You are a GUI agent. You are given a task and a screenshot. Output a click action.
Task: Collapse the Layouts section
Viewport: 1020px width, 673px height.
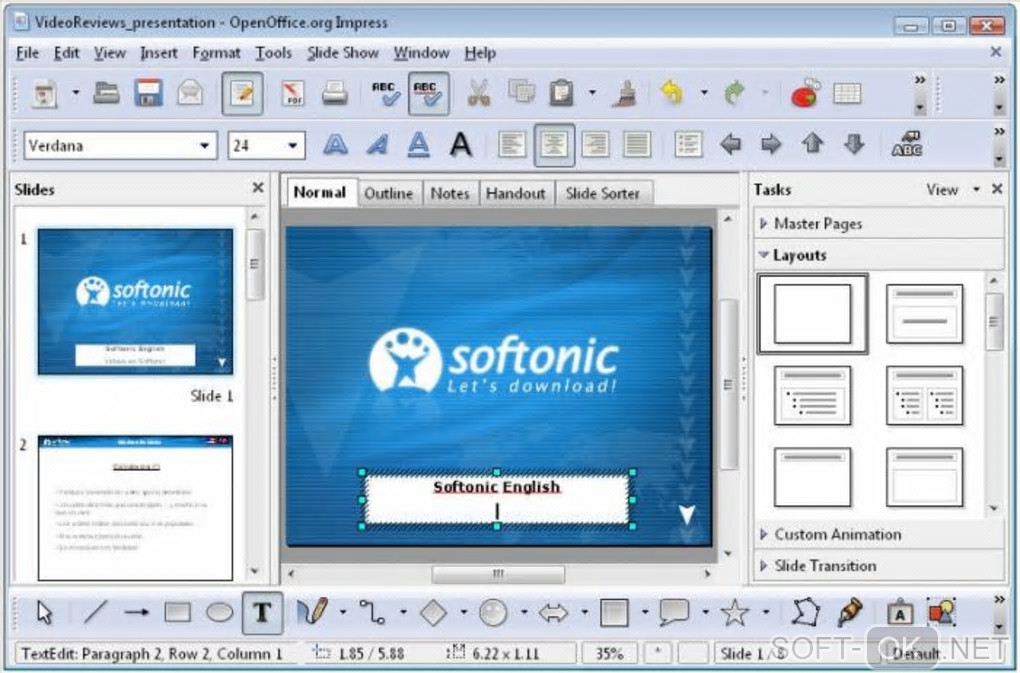click(878, 255)
